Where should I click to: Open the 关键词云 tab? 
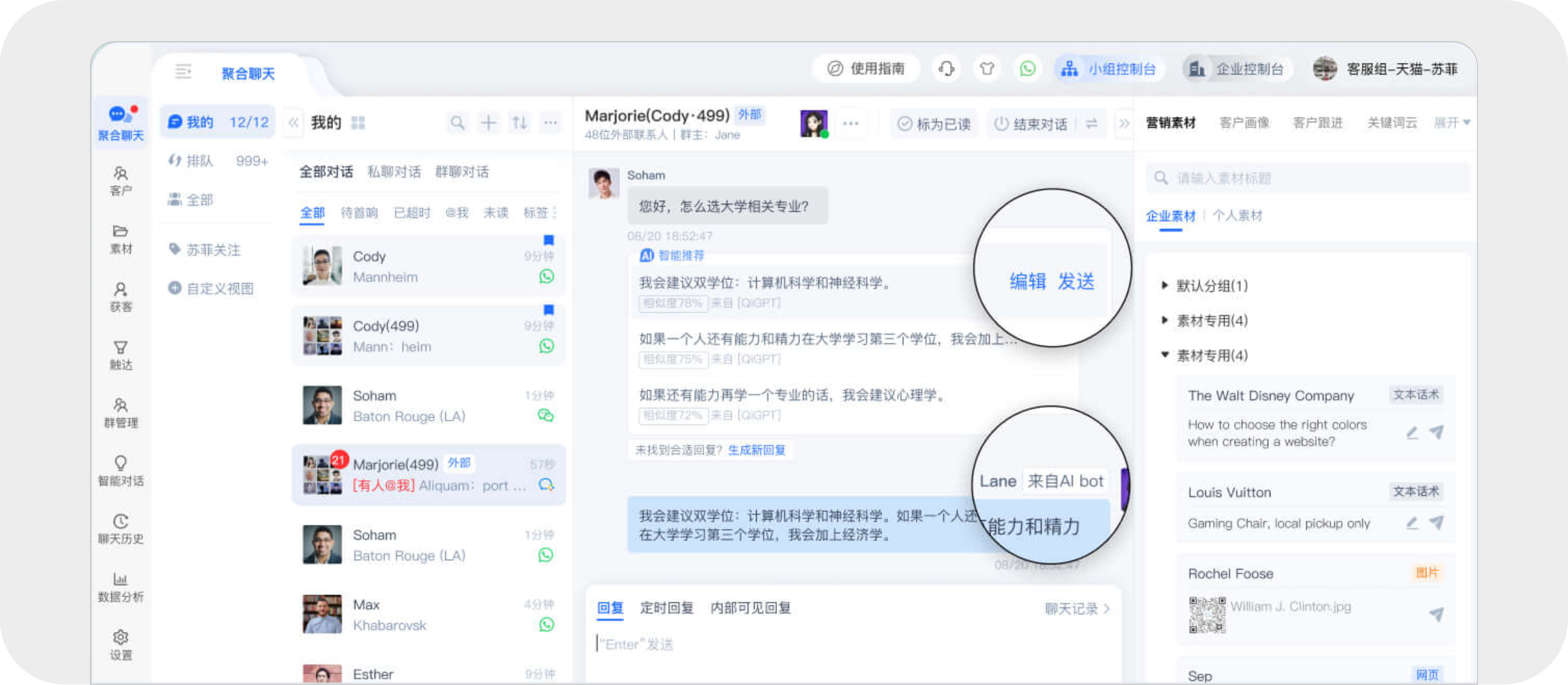1392,123
